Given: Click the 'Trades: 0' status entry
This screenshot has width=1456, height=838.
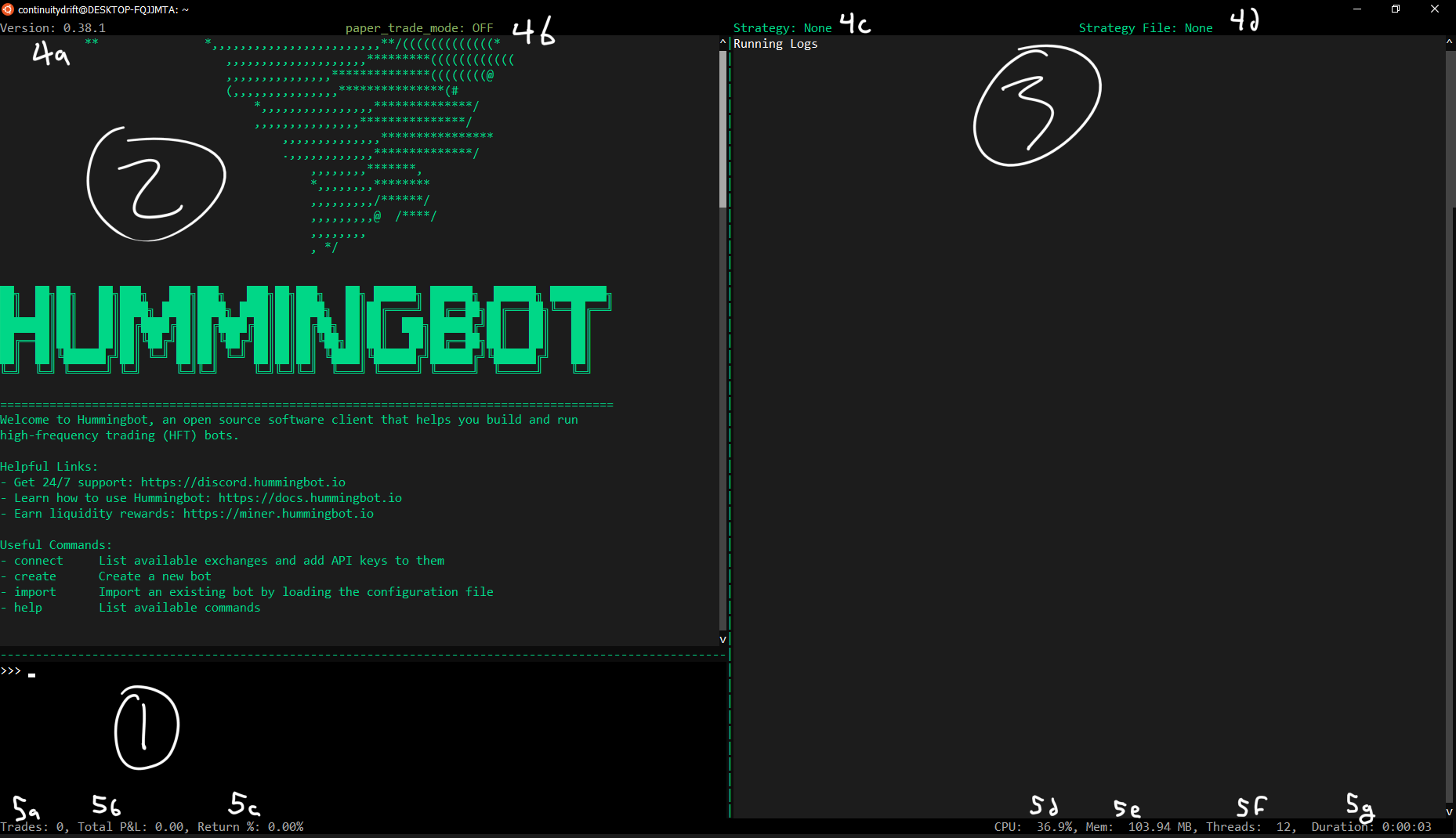Looking at the screenshot, I should coord(32,827).
